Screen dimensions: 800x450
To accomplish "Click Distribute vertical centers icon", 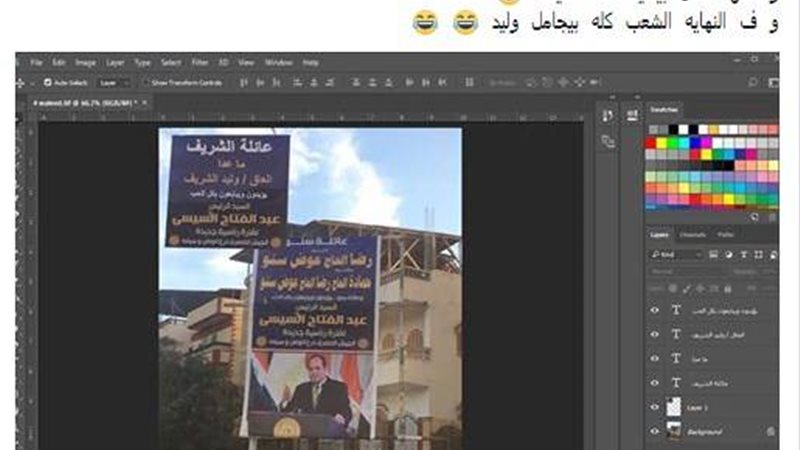I will 372,82.
